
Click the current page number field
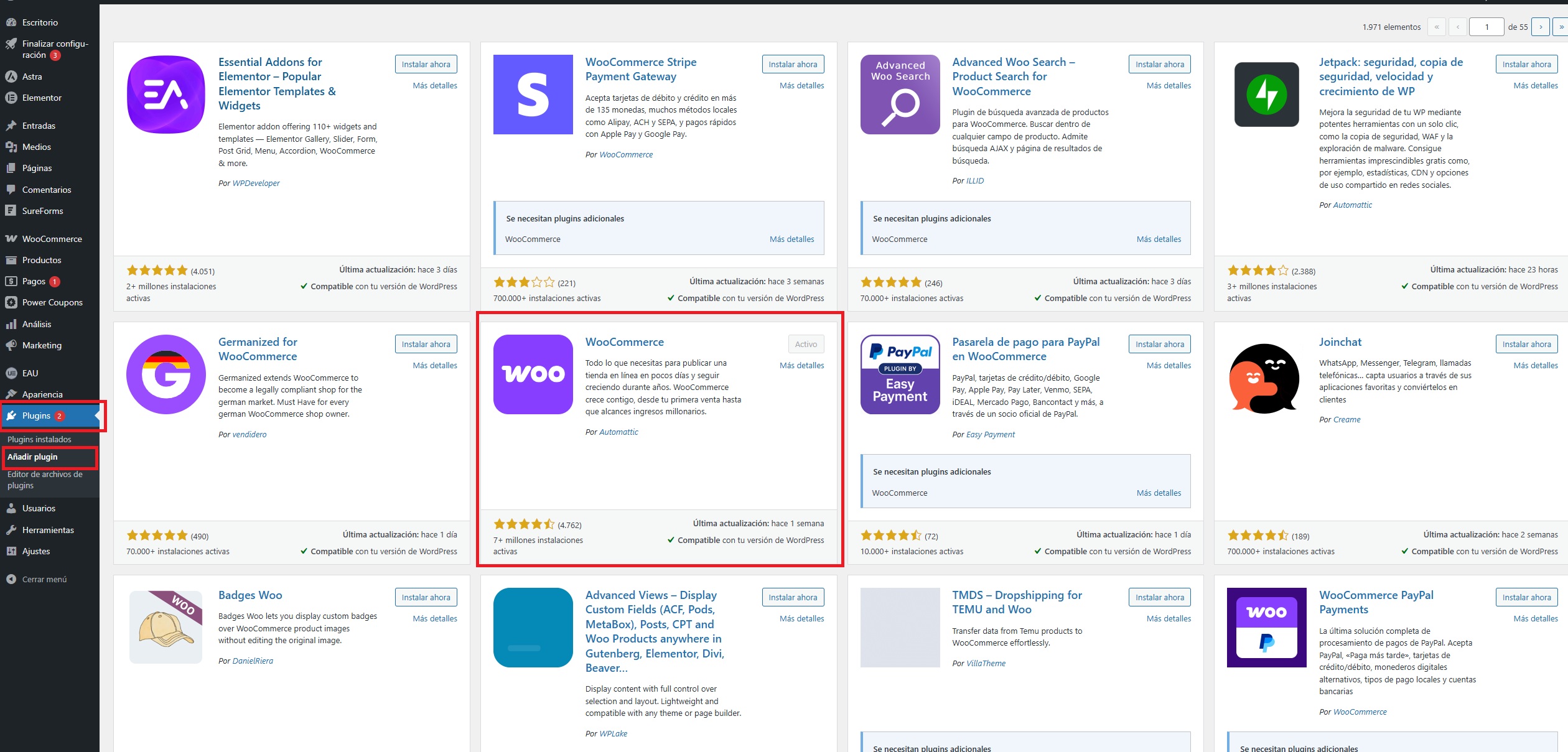(1486, 27)
